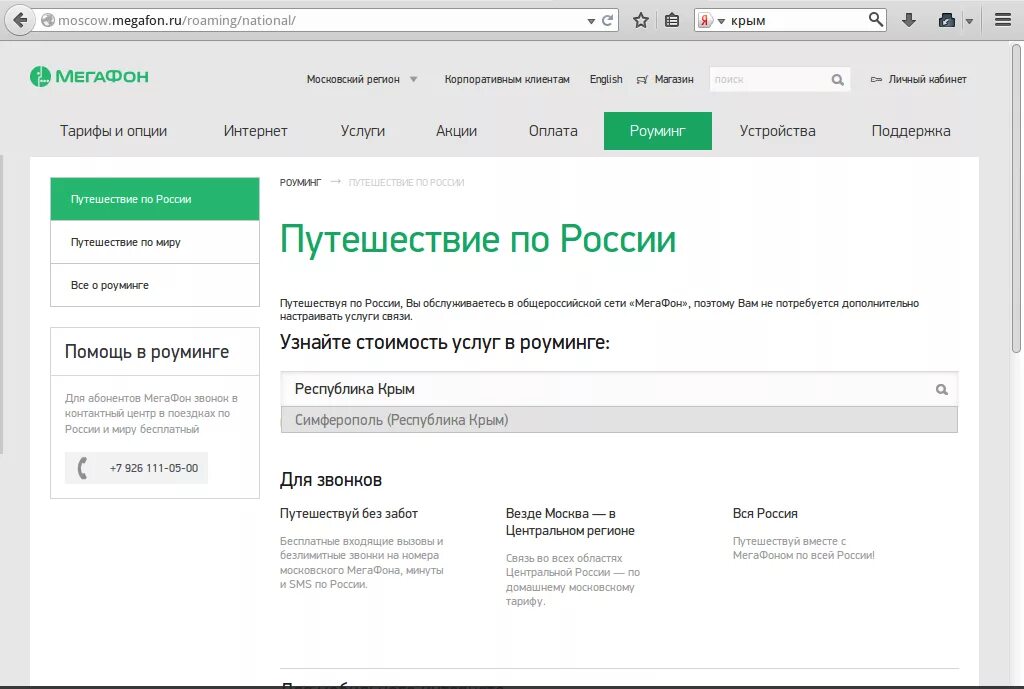Image resolution: width=1024 pixels, height=689 pixels.
Task: Click the handset phone icon
Action: (x=82, y=468)
